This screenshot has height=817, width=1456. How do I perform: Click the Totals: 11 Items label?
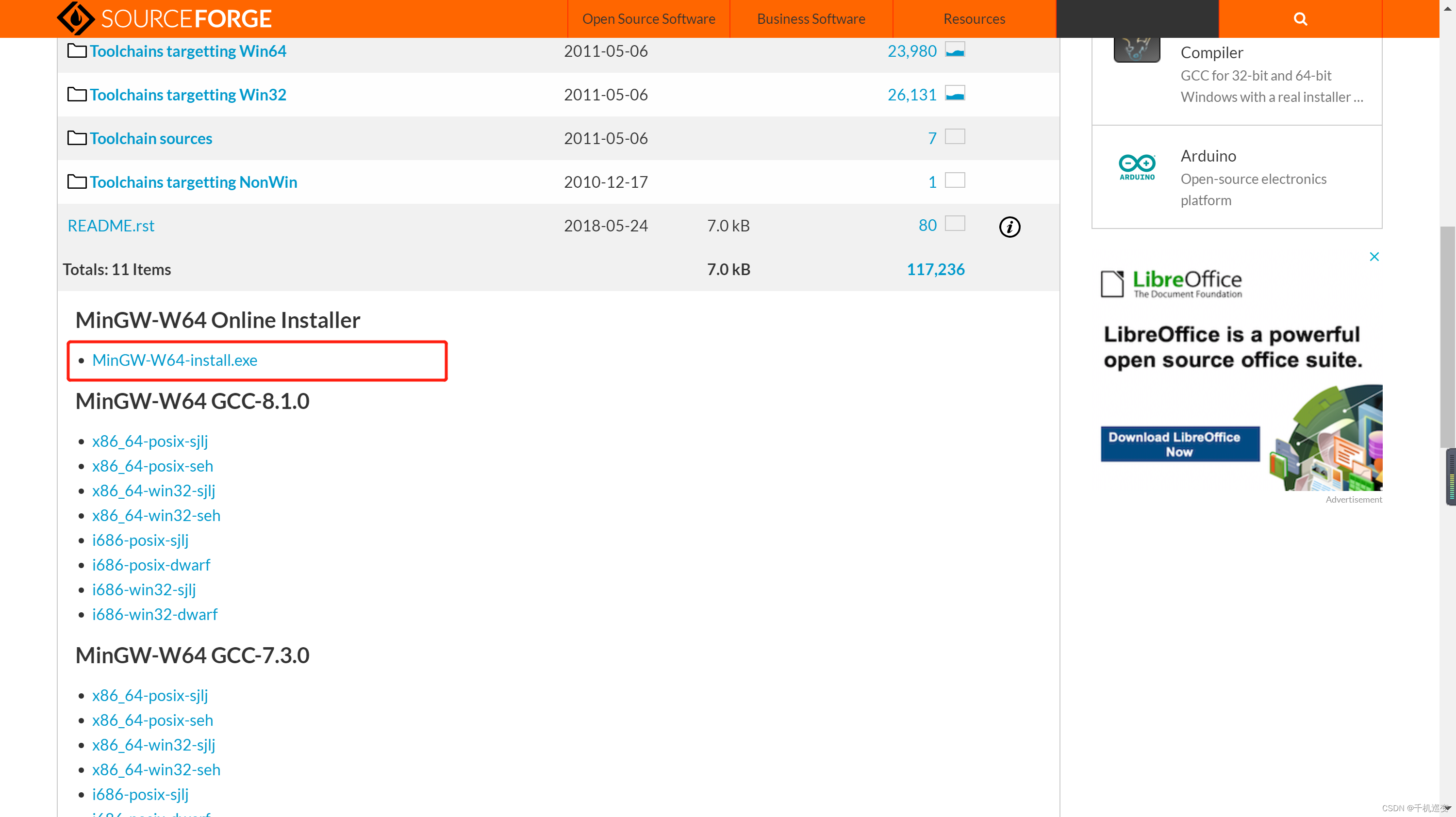116,270
